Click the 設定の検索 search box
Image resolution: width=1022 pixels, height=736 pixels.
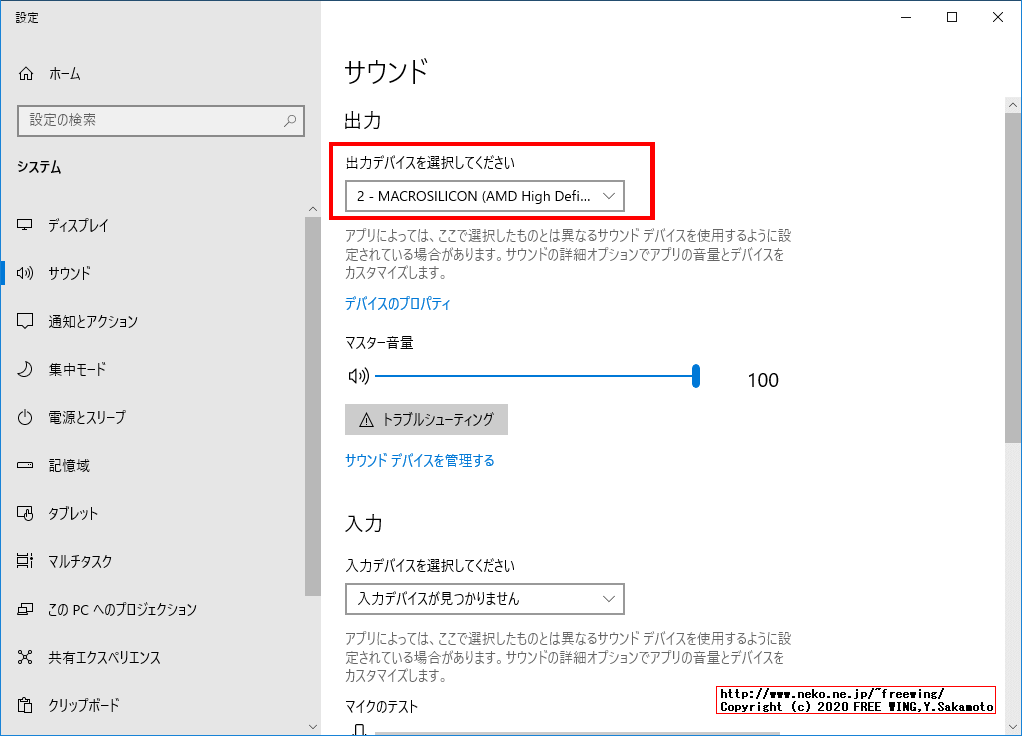click(x=160, y=121)
